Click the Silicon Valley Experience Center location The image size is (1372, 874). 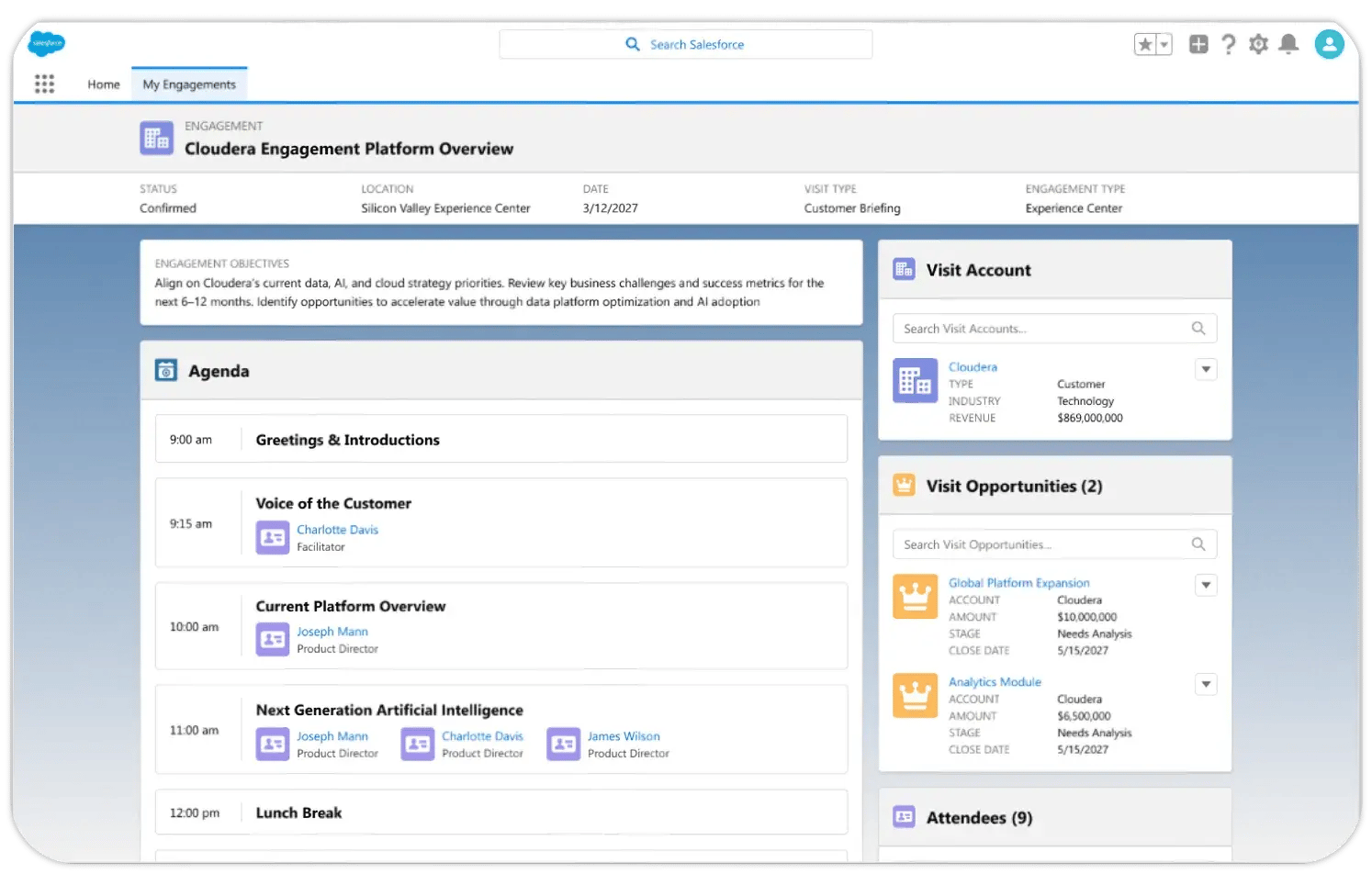[445, 208]
